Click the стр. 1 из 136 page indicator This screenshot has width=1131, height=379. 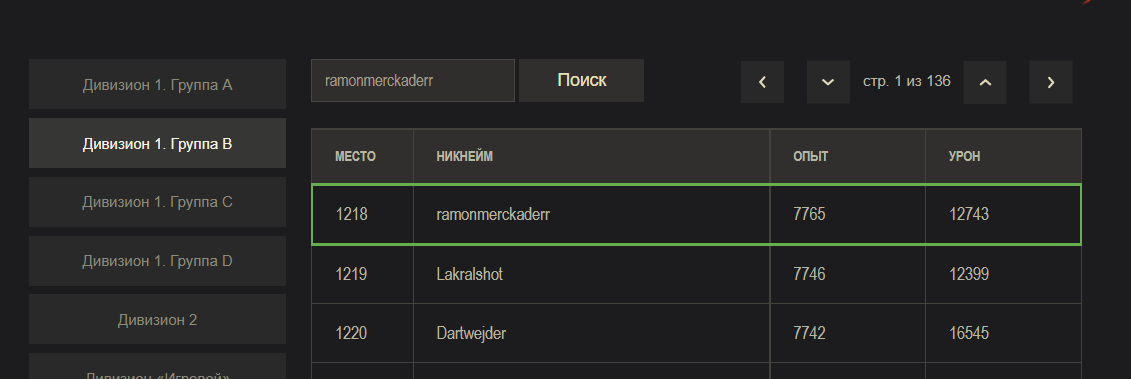[907, 81]
